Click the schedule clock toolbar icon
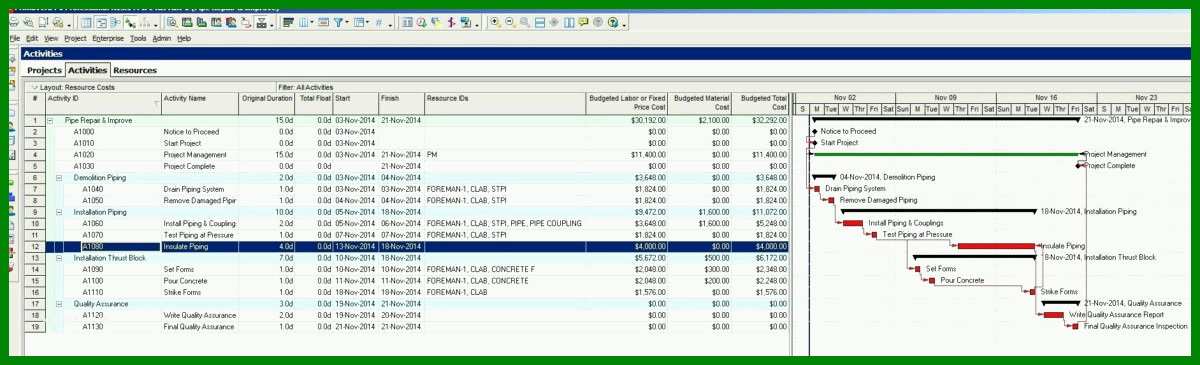 [x=421, y=21]
